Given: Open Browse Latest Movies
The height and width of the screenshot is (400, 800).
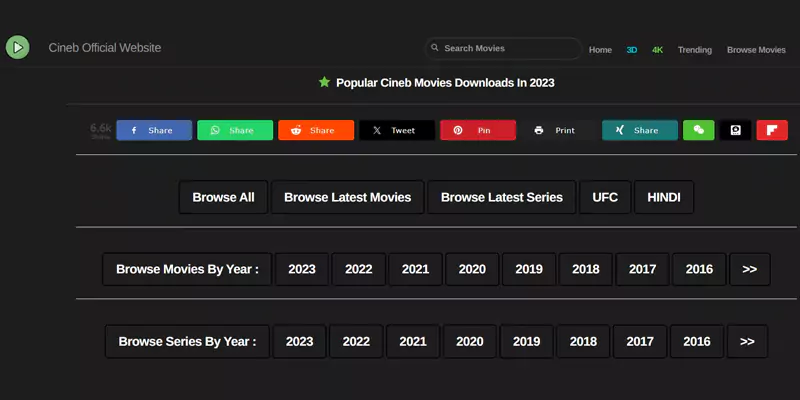Looking at the screenshot, I should tap(347, 197).
